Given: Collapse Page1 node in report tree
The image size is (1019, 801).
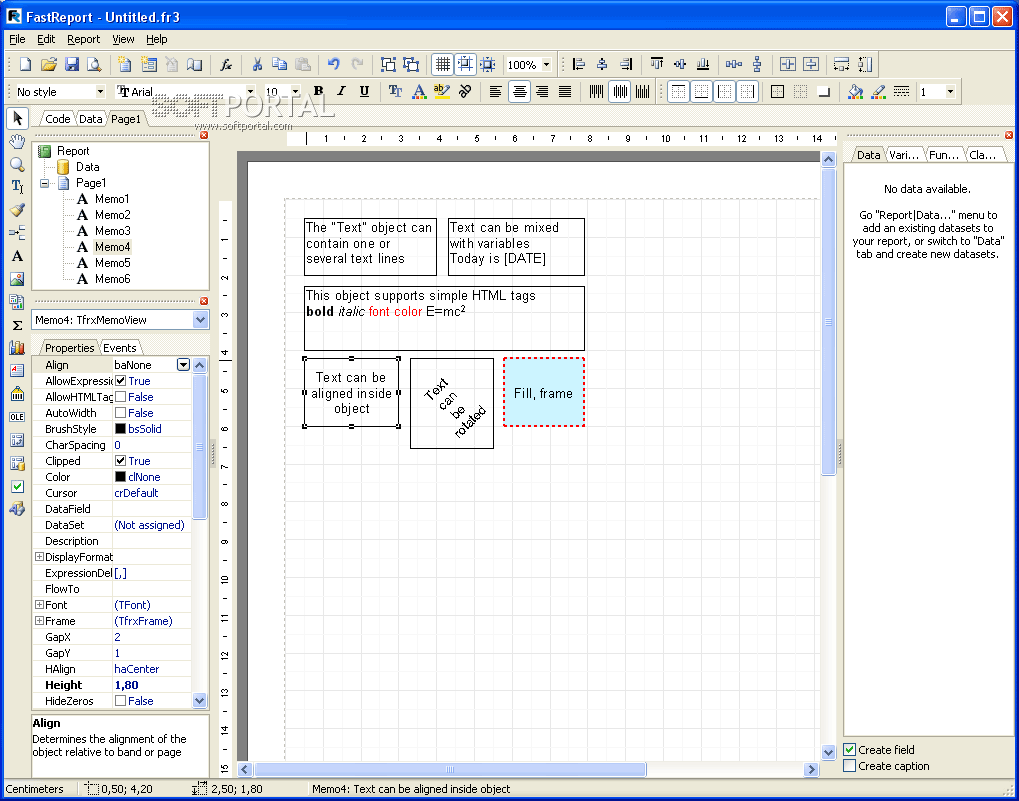Looking at the screenshot, I should pos(44,183).
